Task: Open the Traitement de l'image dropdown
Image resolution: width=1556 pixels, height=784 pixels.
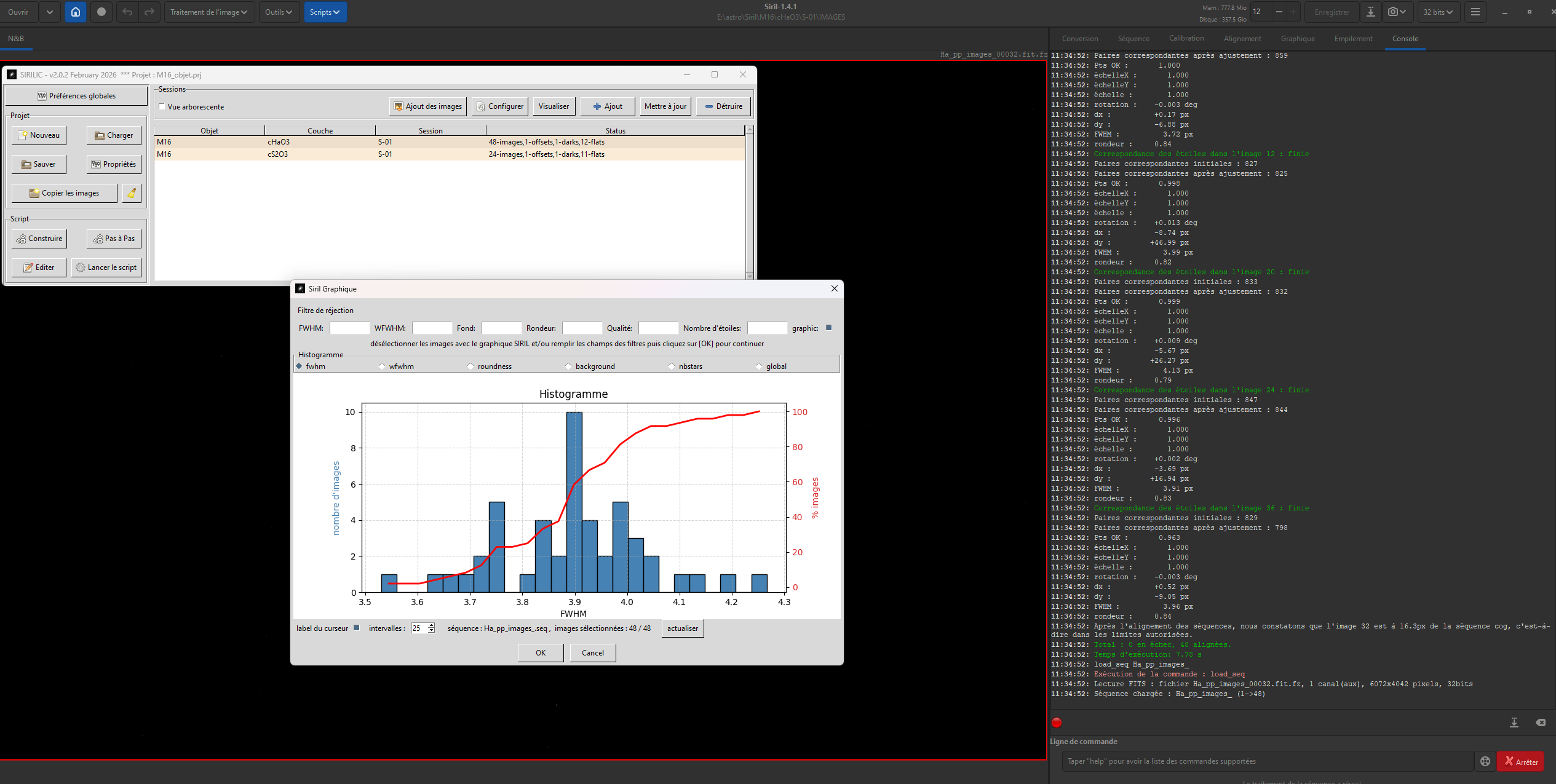Action: tap(209, 12)
